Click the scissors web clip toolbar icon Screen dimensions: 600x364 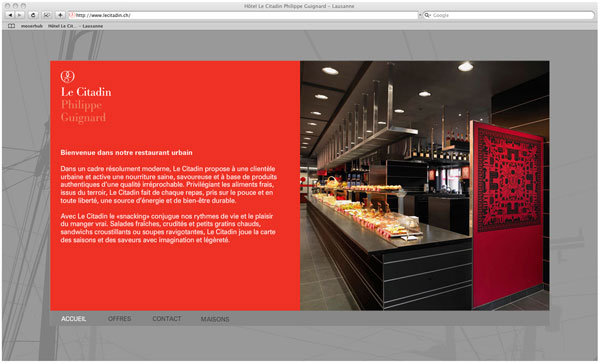click(x=47, y=15)
